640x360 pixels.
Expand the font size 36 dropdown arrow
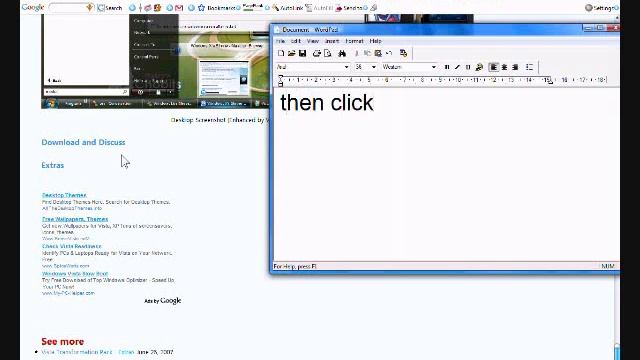(x=373, y=67)
